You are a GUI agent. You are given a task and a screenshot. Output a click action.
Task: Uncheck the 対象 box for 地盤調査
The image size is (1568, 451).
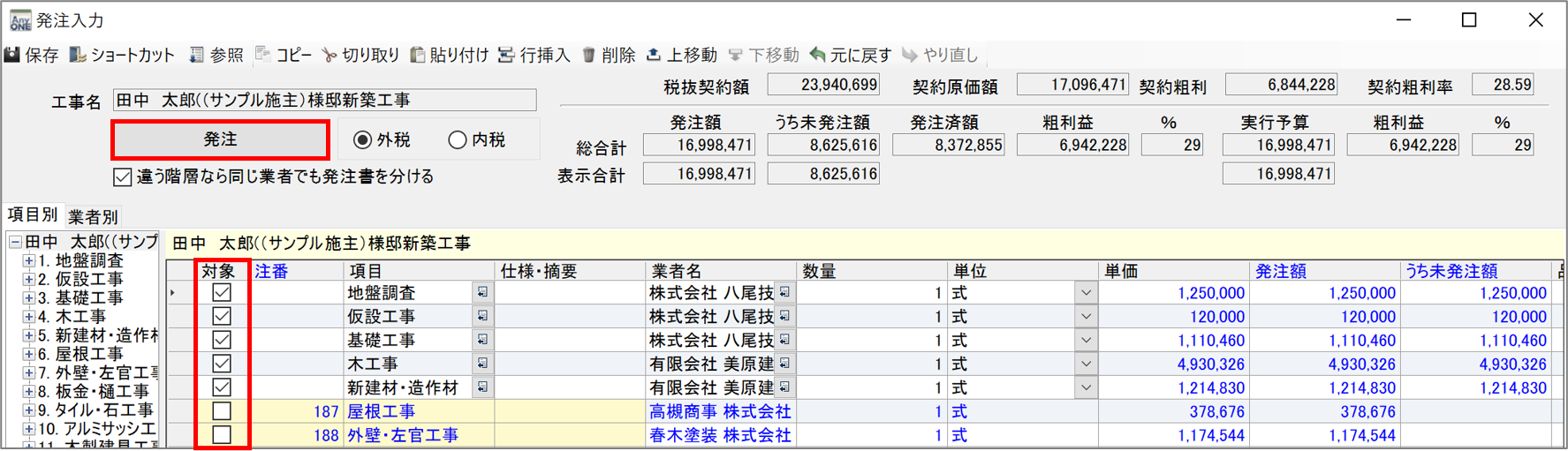click(x=222, y=293)
